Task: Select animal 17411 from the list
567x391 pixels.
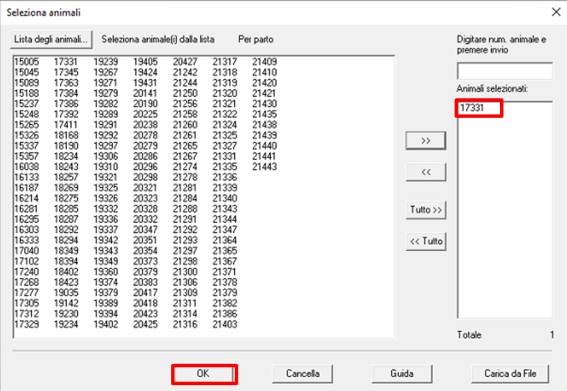Action: [66, 125]
